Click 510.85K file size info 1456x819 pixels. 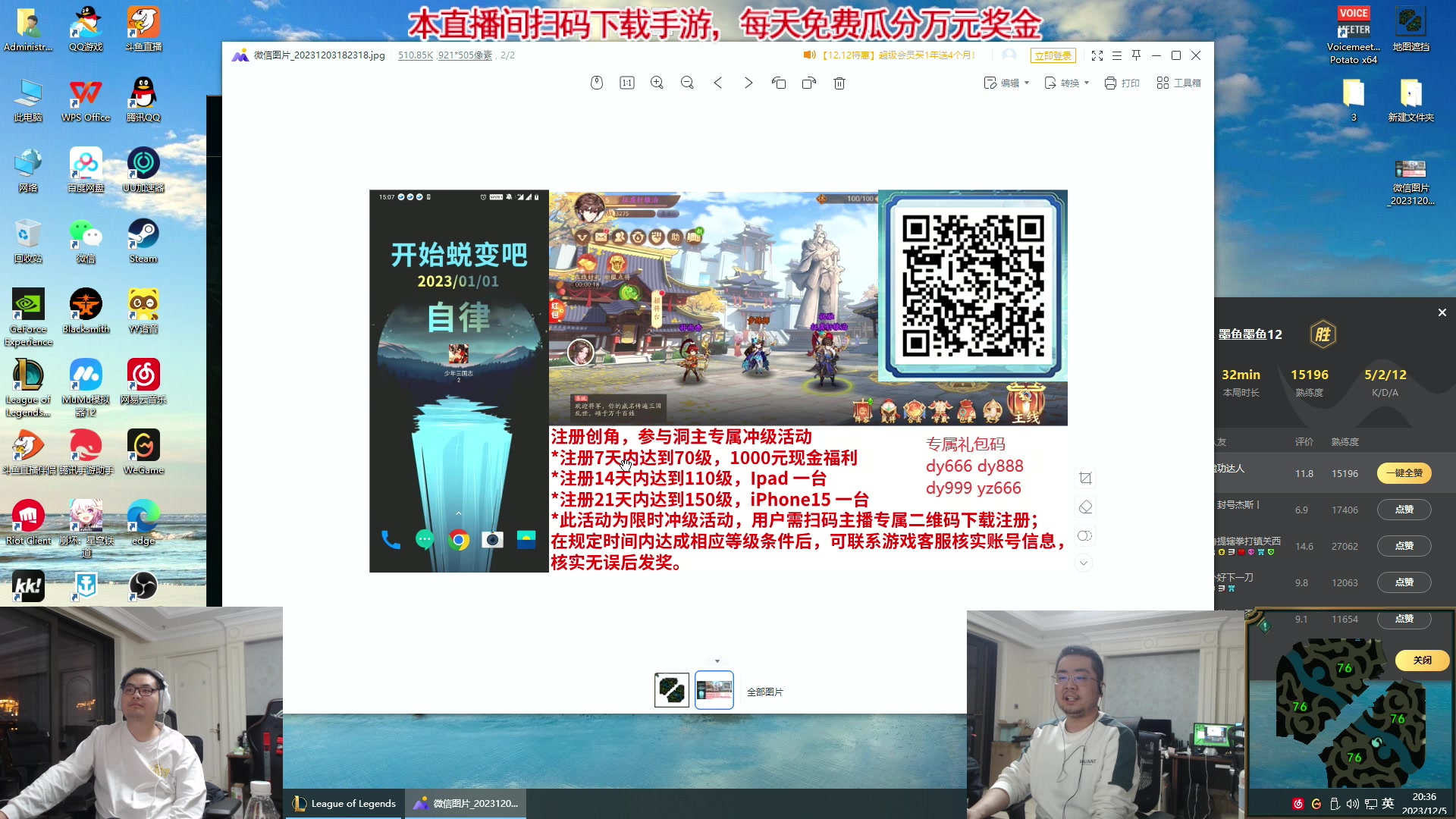(x=416, y=55)
